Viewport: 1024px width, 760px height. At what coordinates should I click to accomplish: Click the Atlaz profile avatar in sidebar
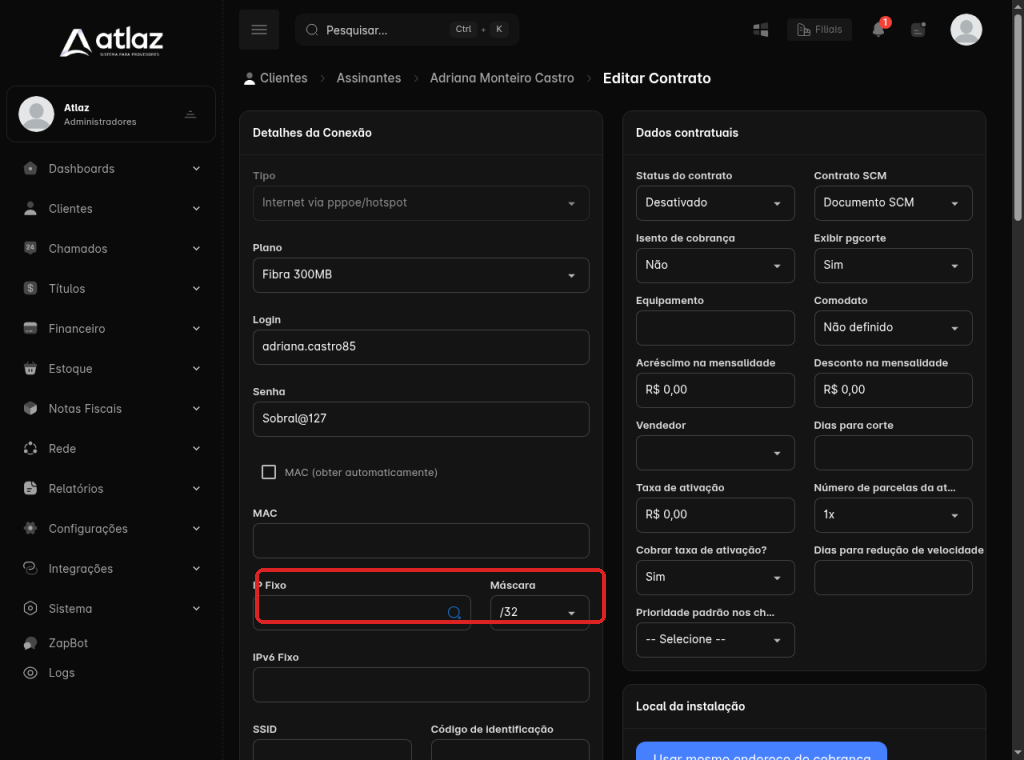click(x=37, y=114)
